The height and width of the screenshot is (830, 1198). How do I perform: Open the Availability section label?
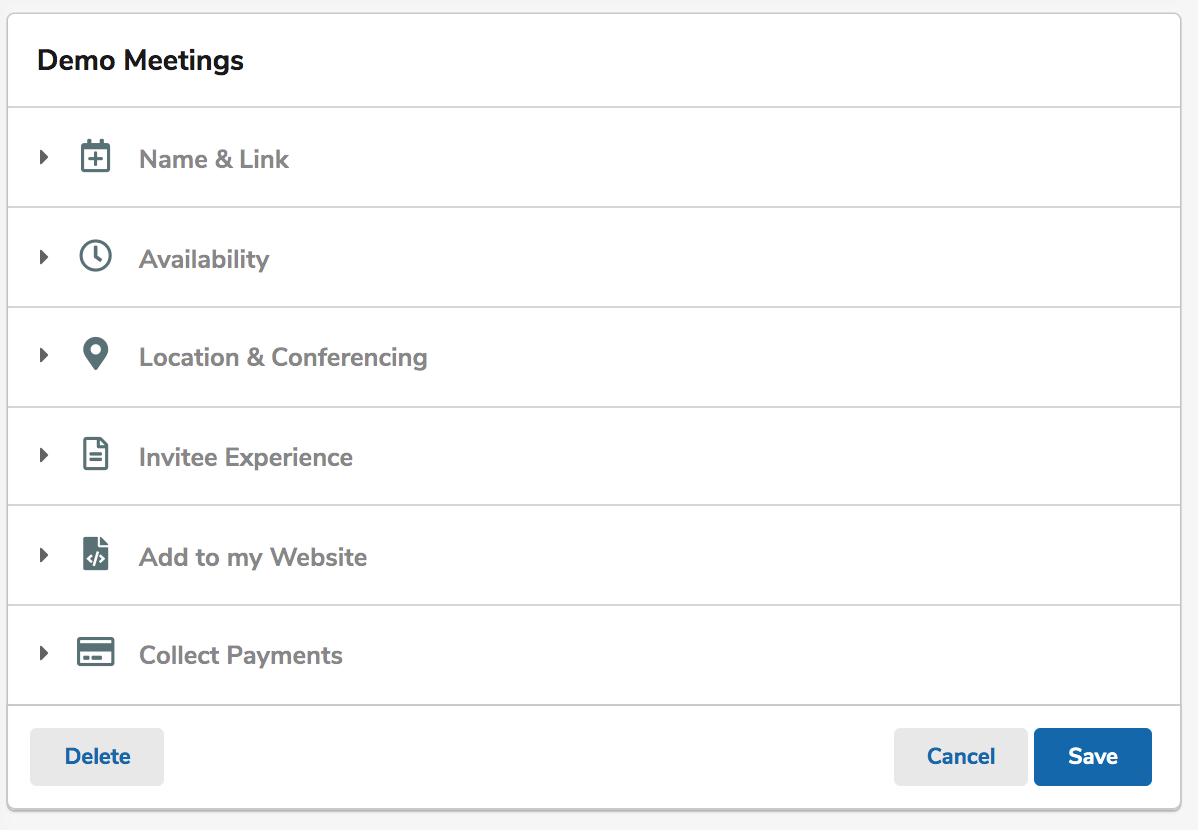(204, 259)
